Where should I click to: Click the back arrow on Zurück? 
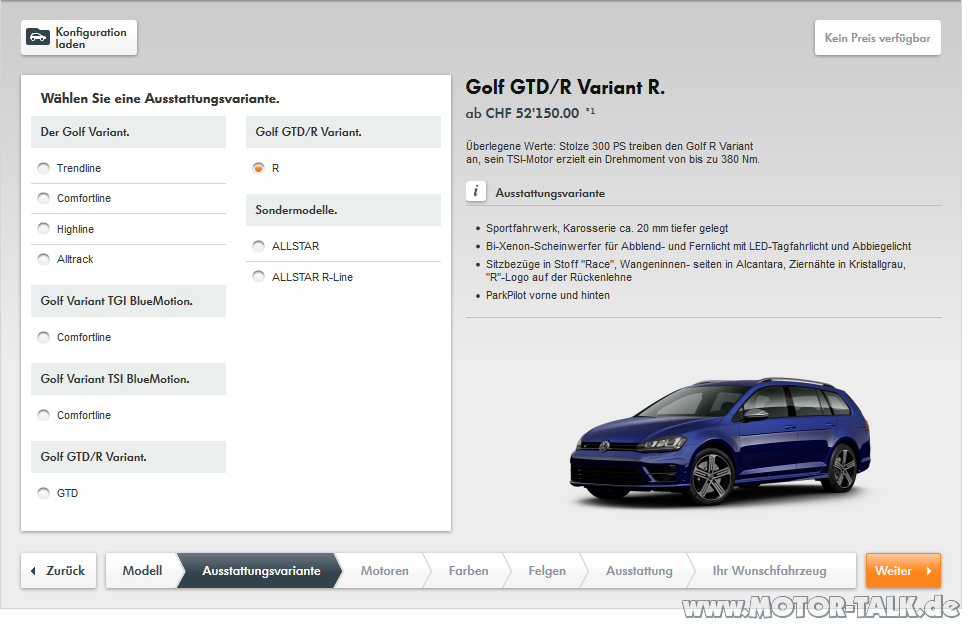[34, 571]
